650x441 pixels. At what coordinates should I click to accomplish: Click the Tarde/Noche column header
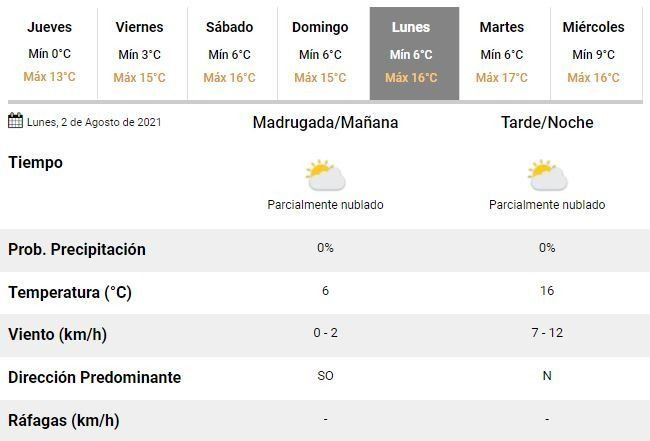(547, 123)
